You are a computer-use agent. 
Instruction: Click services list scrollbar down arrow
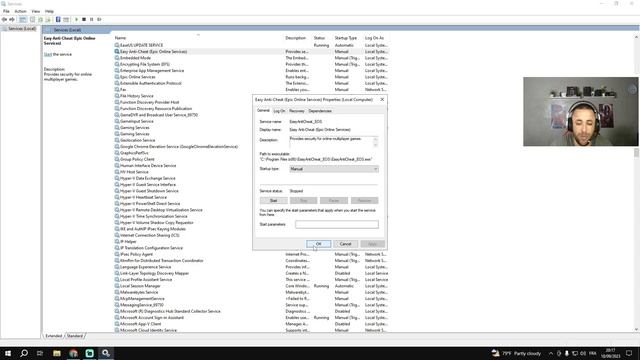636,329
